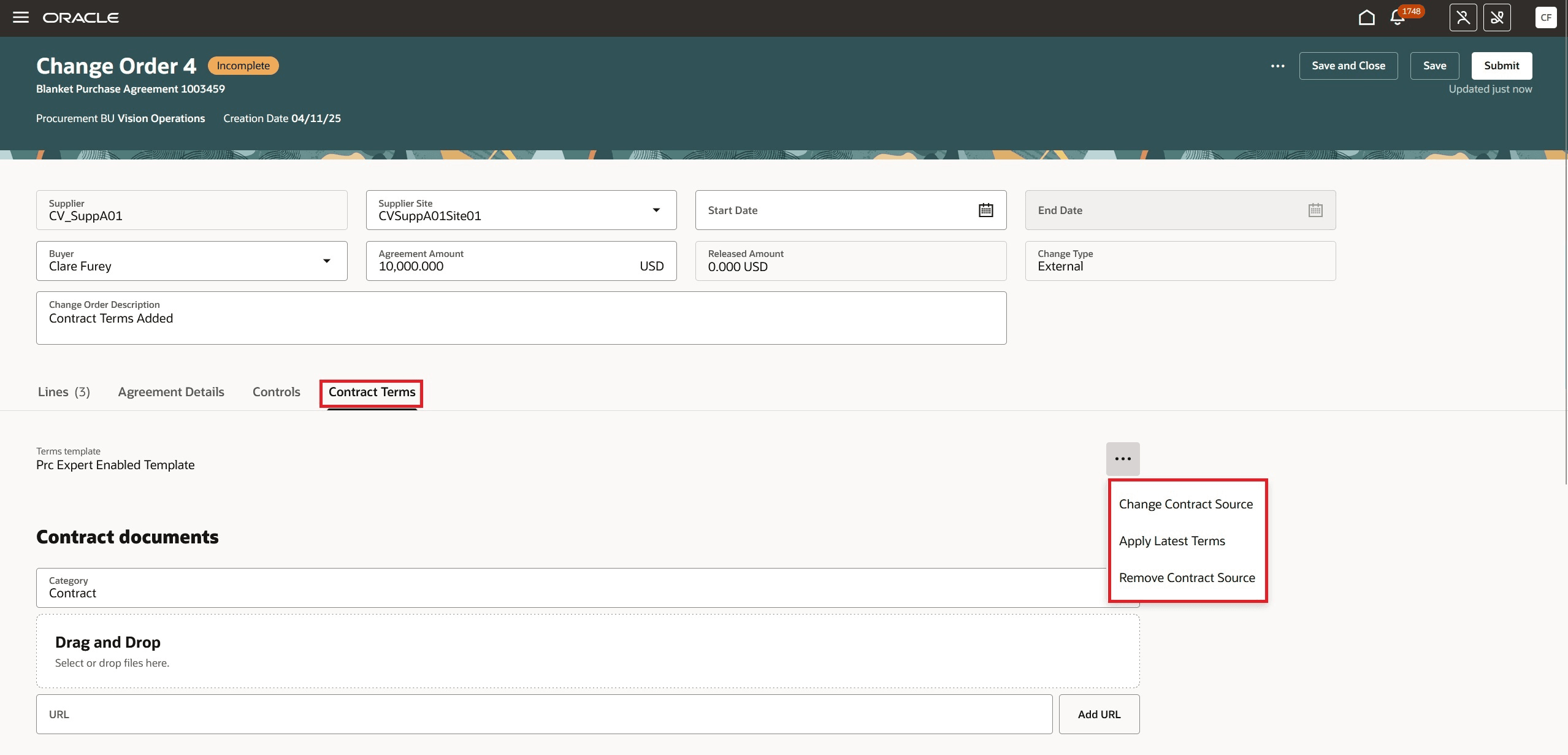The width and height of the screenshot is (1568, 755).
Task: Click the disabled assistant person icon
Action: [1463, 17]
